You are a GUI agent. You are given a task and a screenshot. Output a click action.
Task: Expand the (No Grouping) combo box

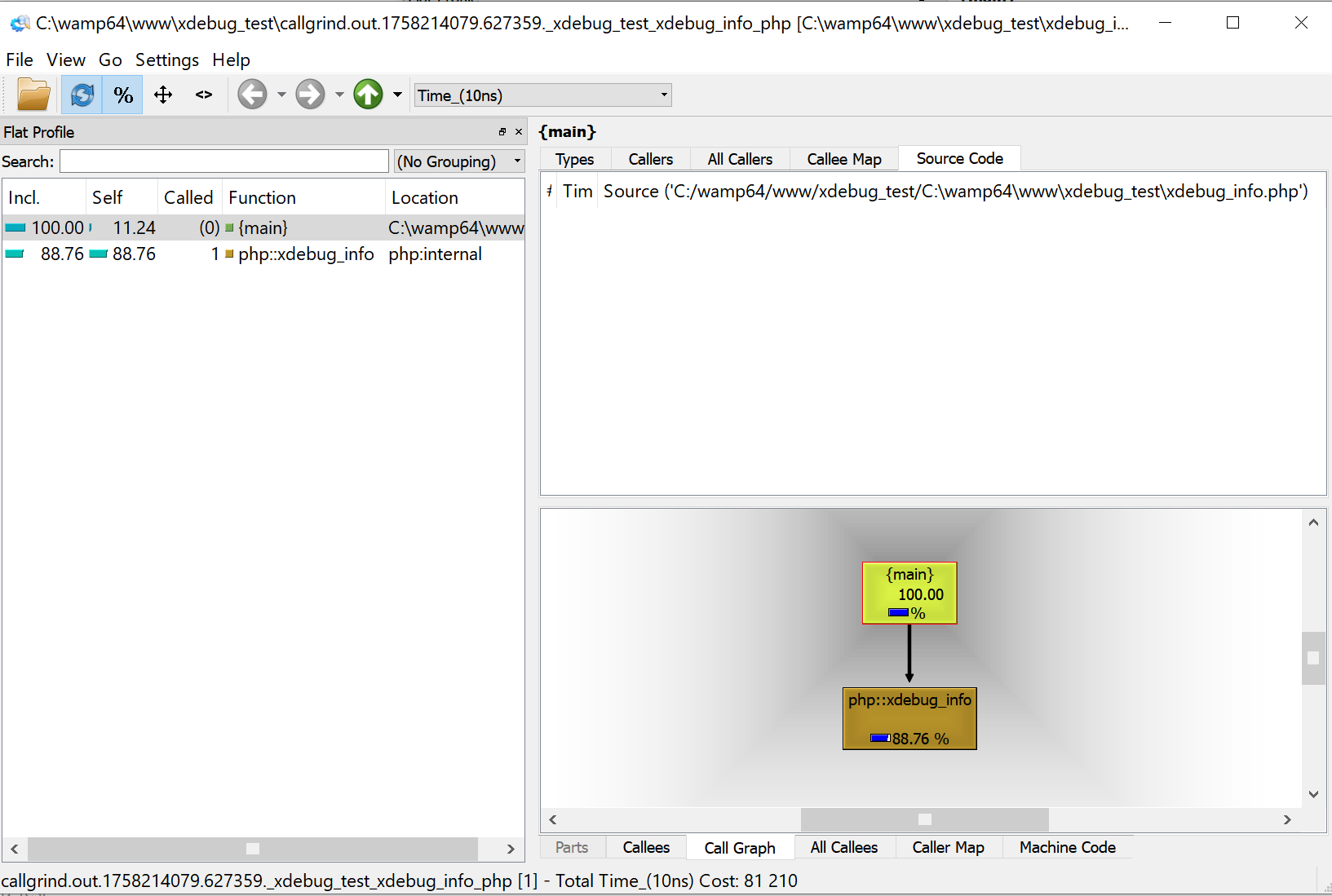[458, 161]
